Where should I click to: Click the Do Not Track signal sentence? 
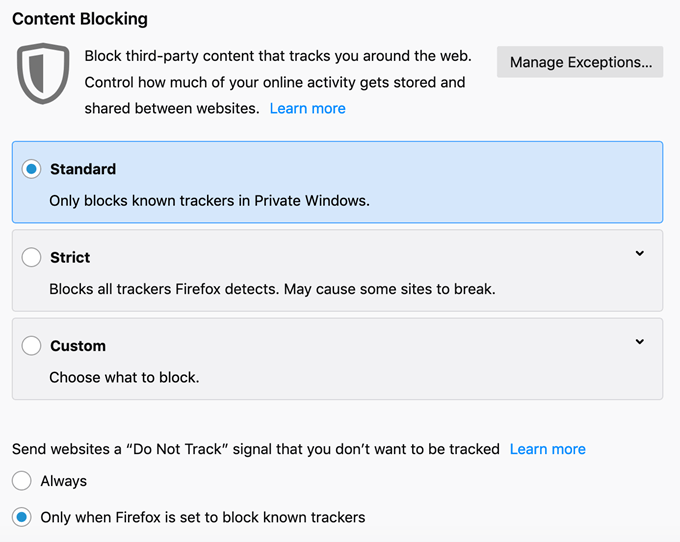point(256,449)
